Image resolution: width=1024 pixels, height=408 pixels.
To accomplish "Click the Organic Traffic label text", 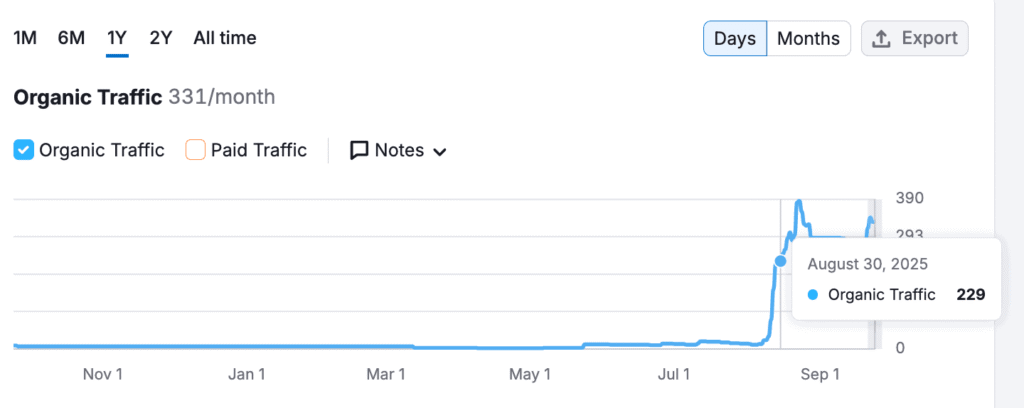I will point(102,151).
